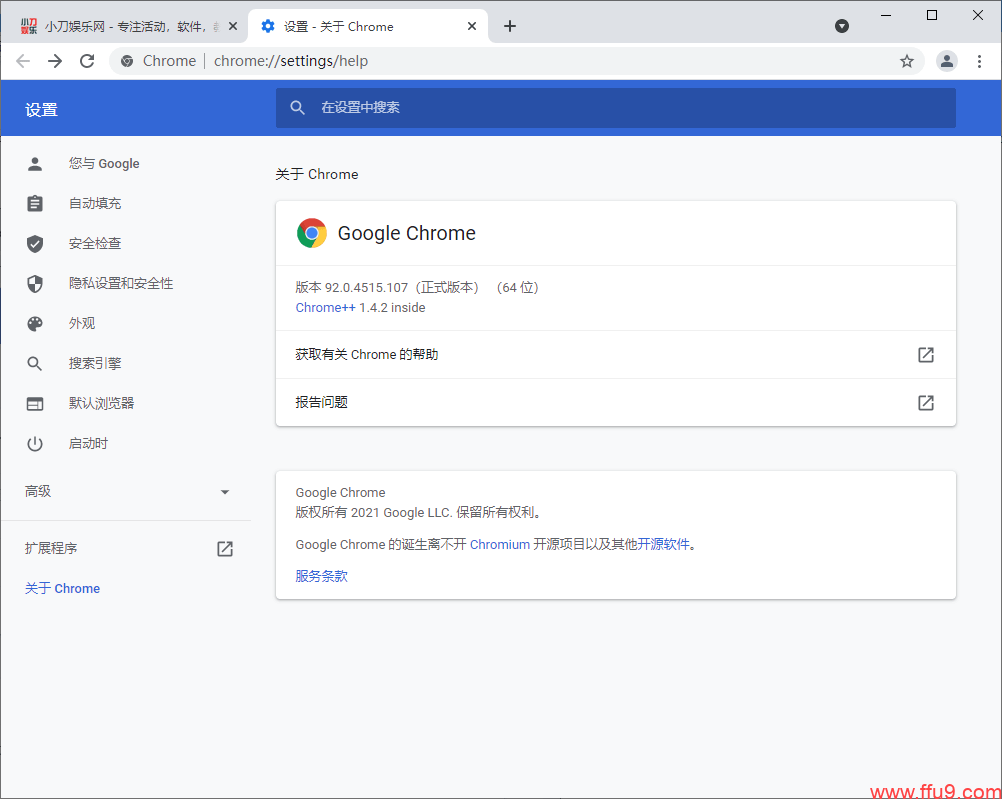Open the 开源软件 link

click(x=663, y=544)
